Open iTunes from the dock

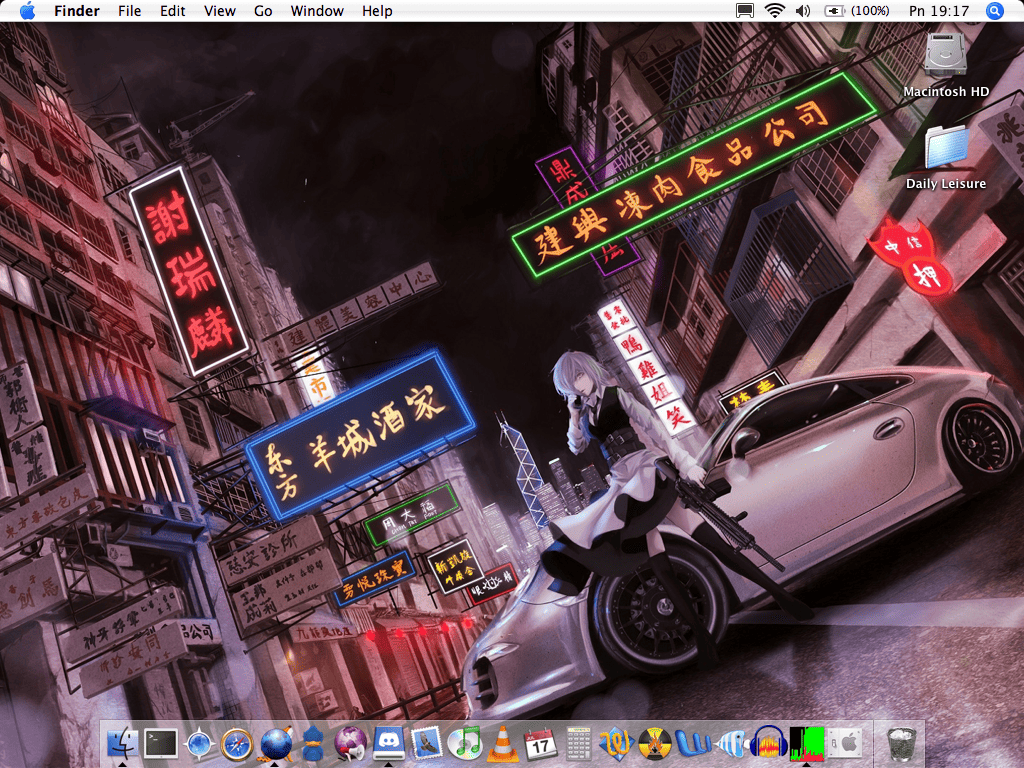click(464, 743)
